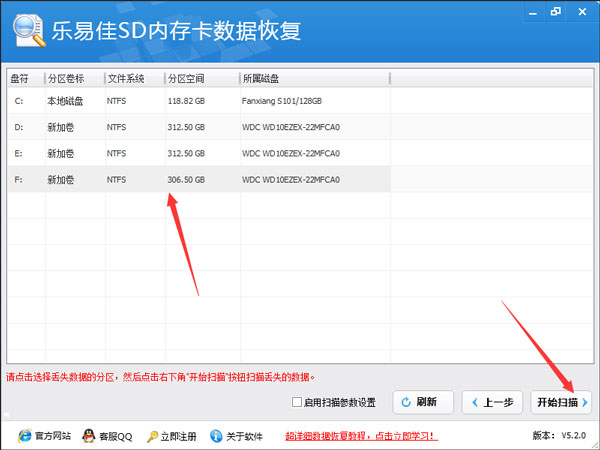The height and width of the screenshot is (450, 600).
Task: Click the 118.82 GB partition size
Action: click(x=186, y=101)
